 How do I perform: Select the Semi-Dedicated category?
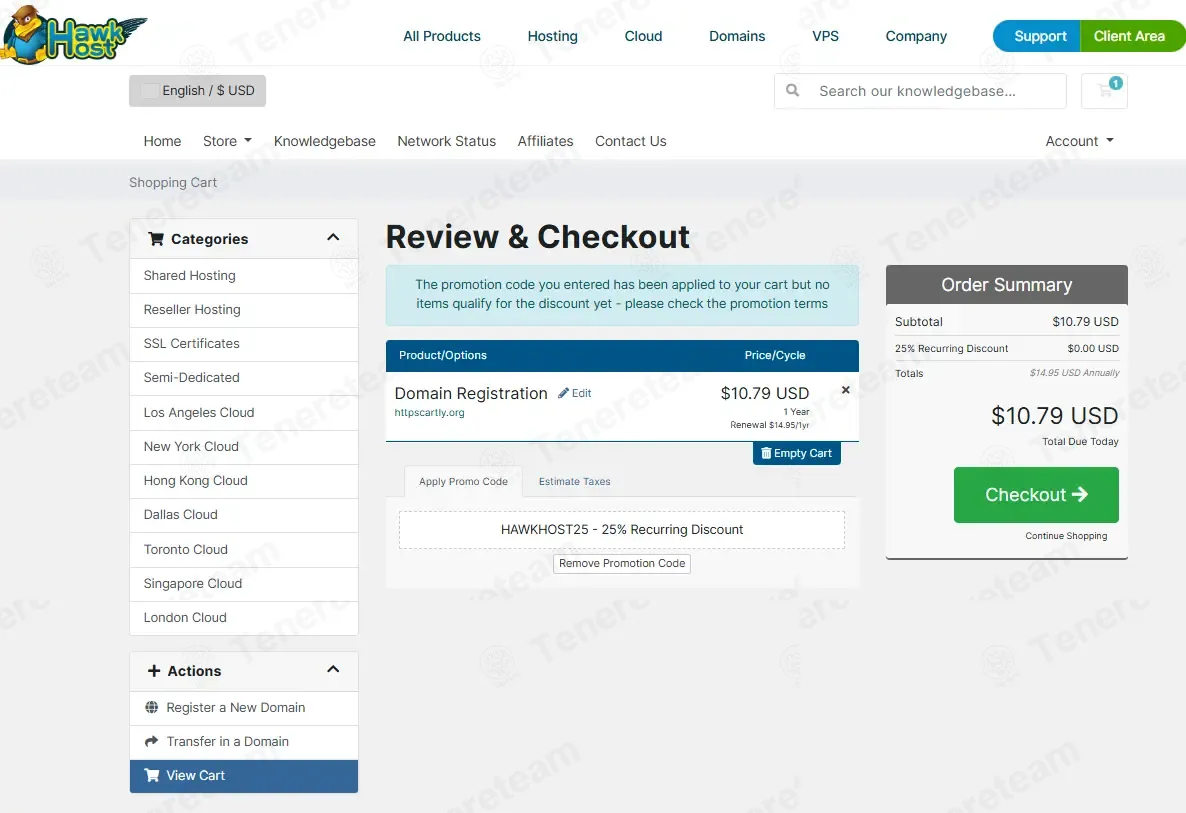click(x=244, y=378)
